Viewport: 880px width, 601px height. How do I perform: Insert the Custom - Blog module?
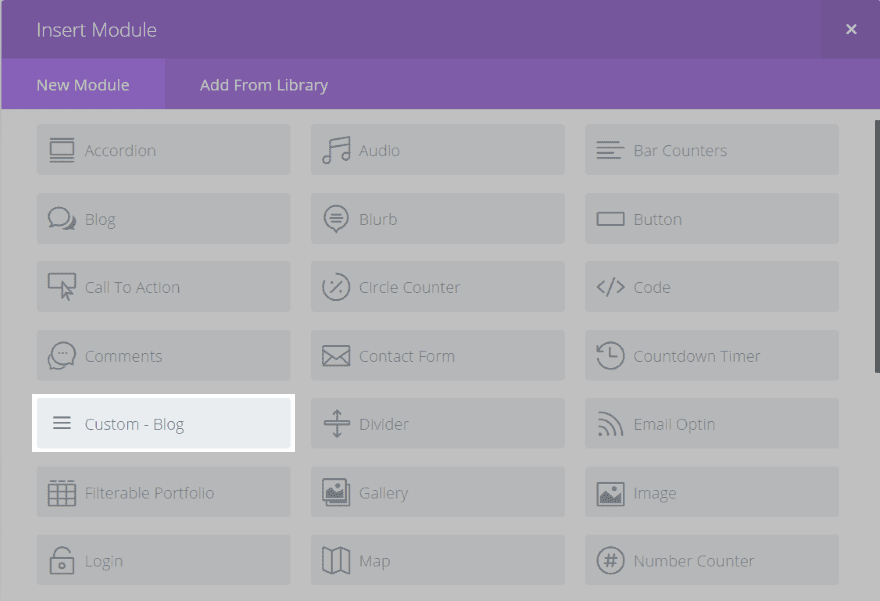point(164,424)
